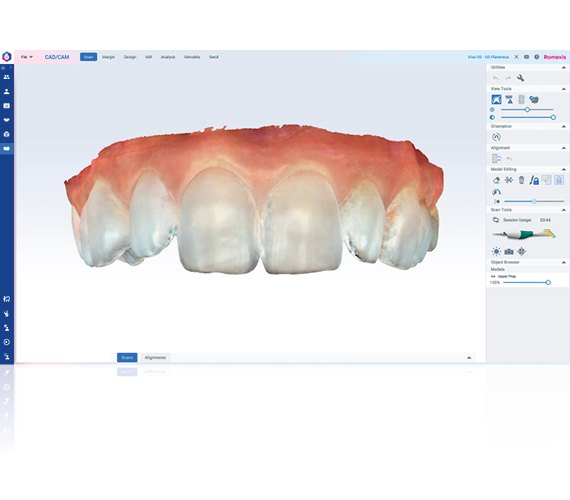This screenshot has height=500, width=570.
Task: Collapse the Utilities panel section
Action: tap(564, 68)
